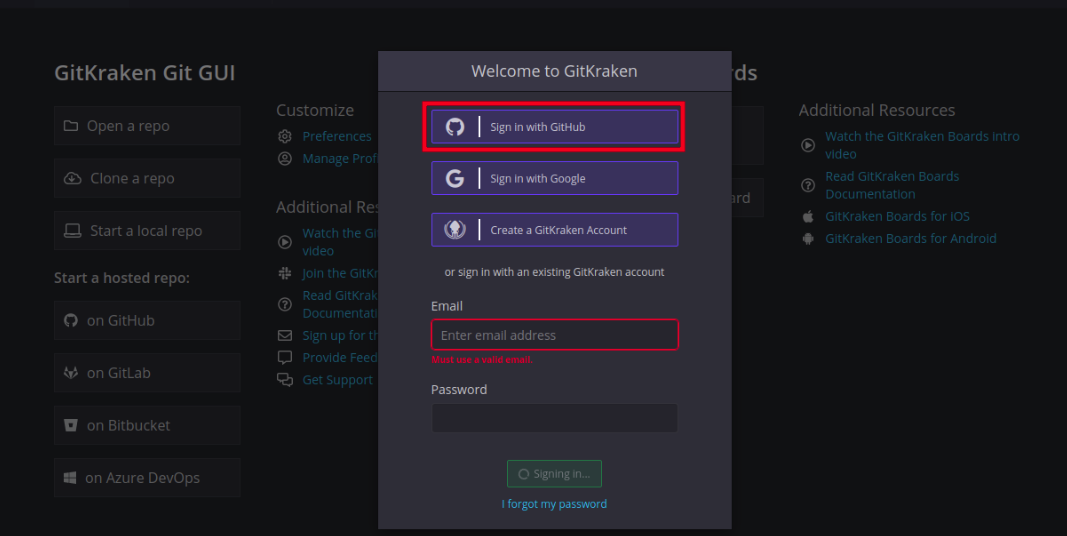Click the Apple icon beside Boards for iOS
This screenshot has height=536, width=1067.
click(808, 216)
